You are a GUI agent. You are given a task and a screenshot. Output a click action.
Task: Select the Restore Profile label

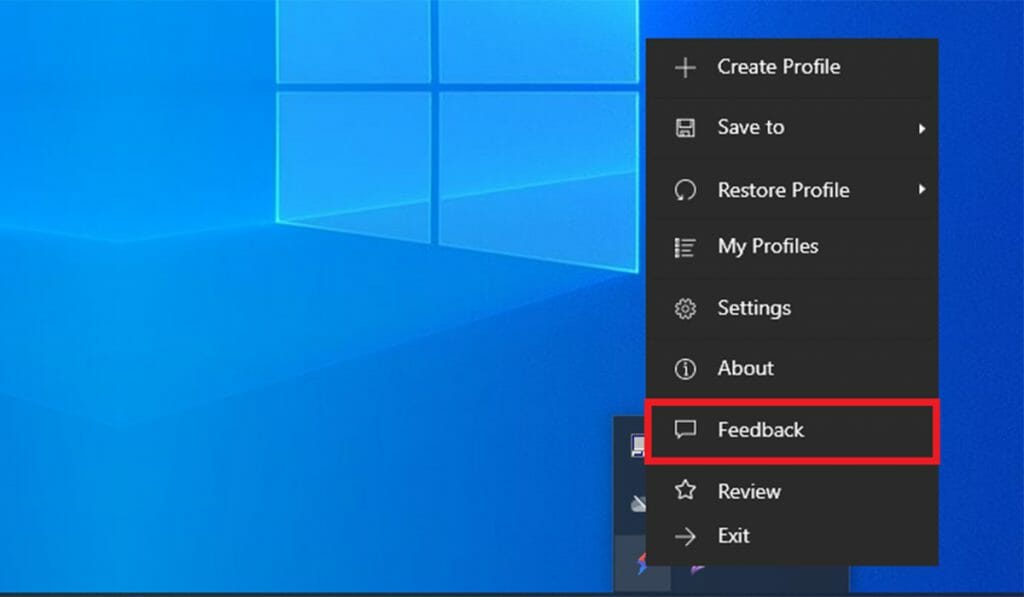783,190
